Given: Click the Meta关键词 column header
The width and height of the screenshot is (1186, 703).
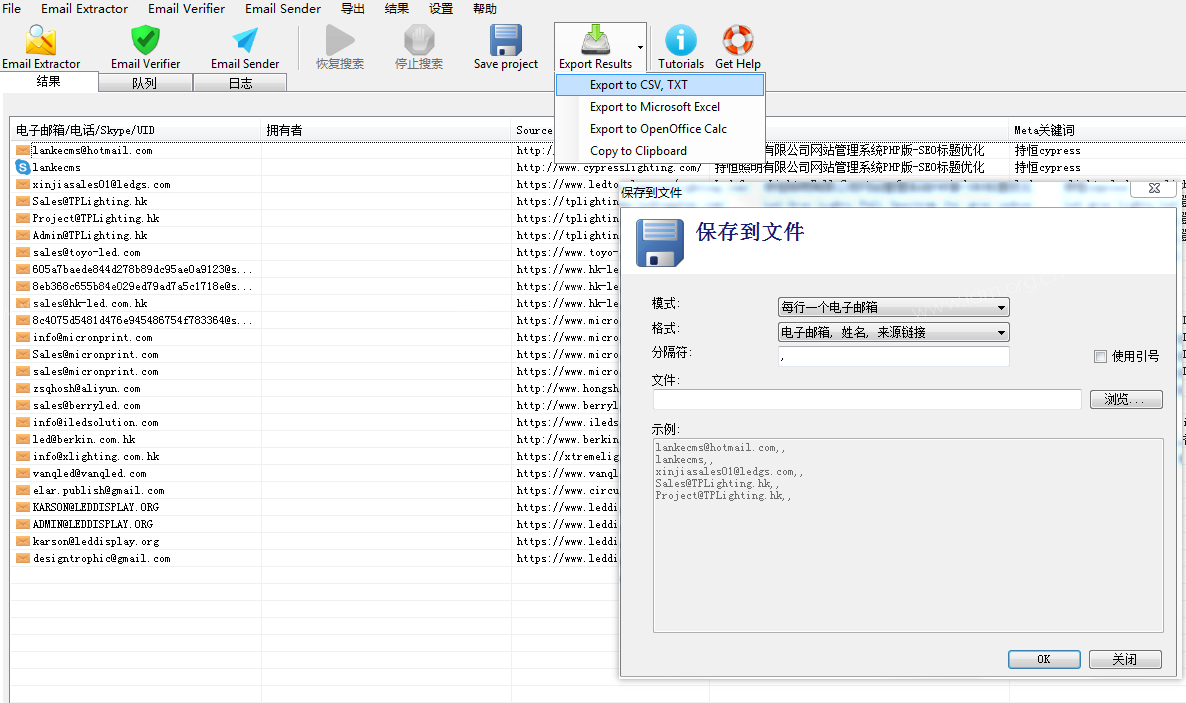Looking at the screenshot, I should pos(1097,130).
